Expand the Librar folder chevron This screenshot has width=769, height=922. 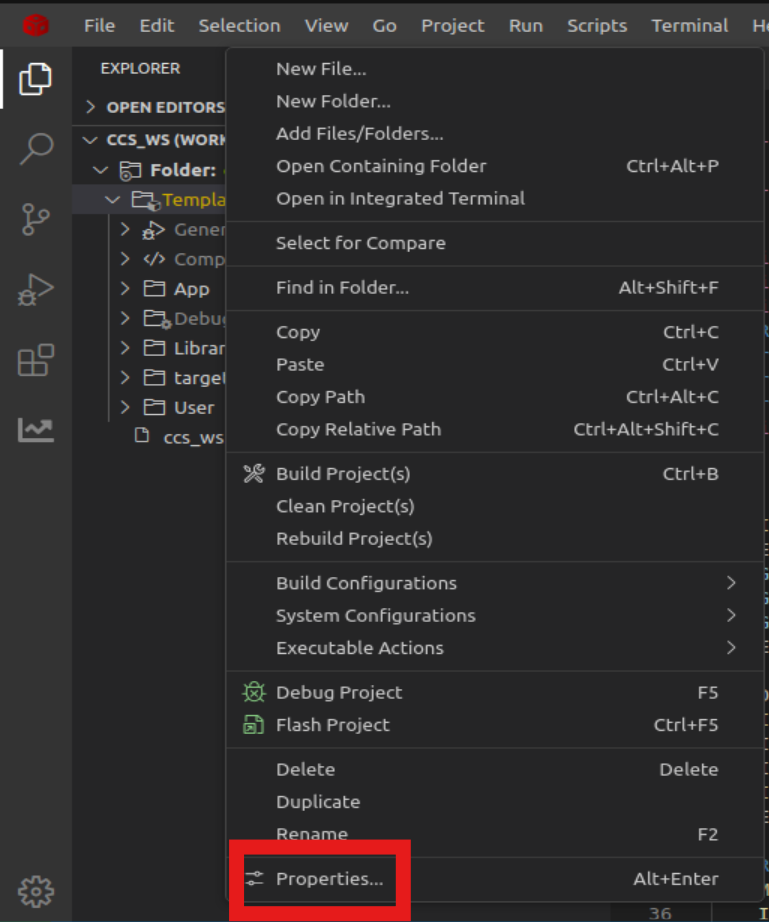125,348
